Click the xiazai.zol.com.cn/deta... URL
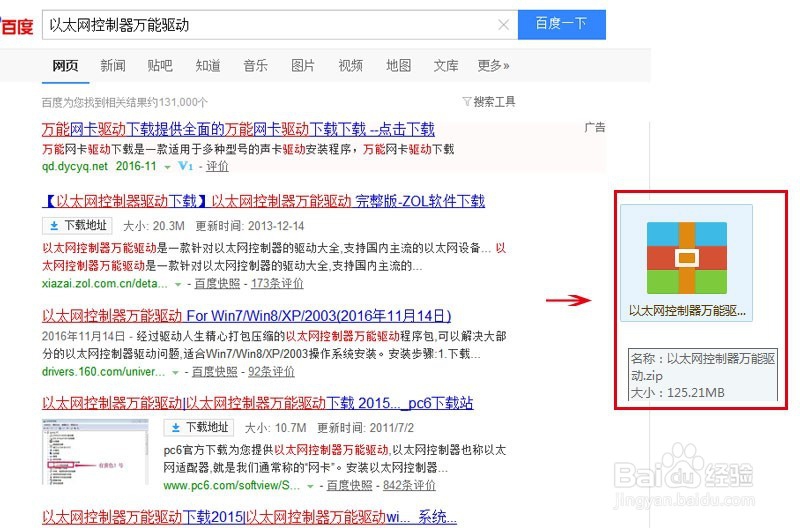 [105, 283]
